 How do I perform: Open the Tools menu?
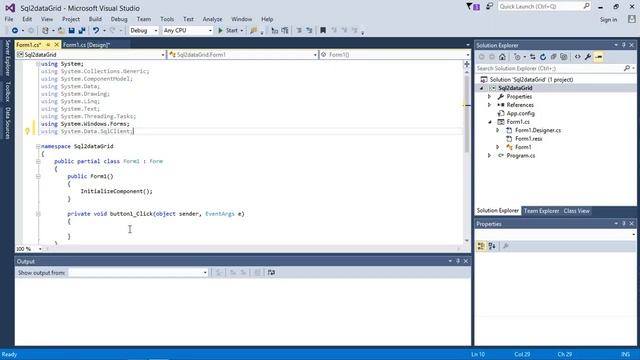pyautogui.click(x=167, y=19)
